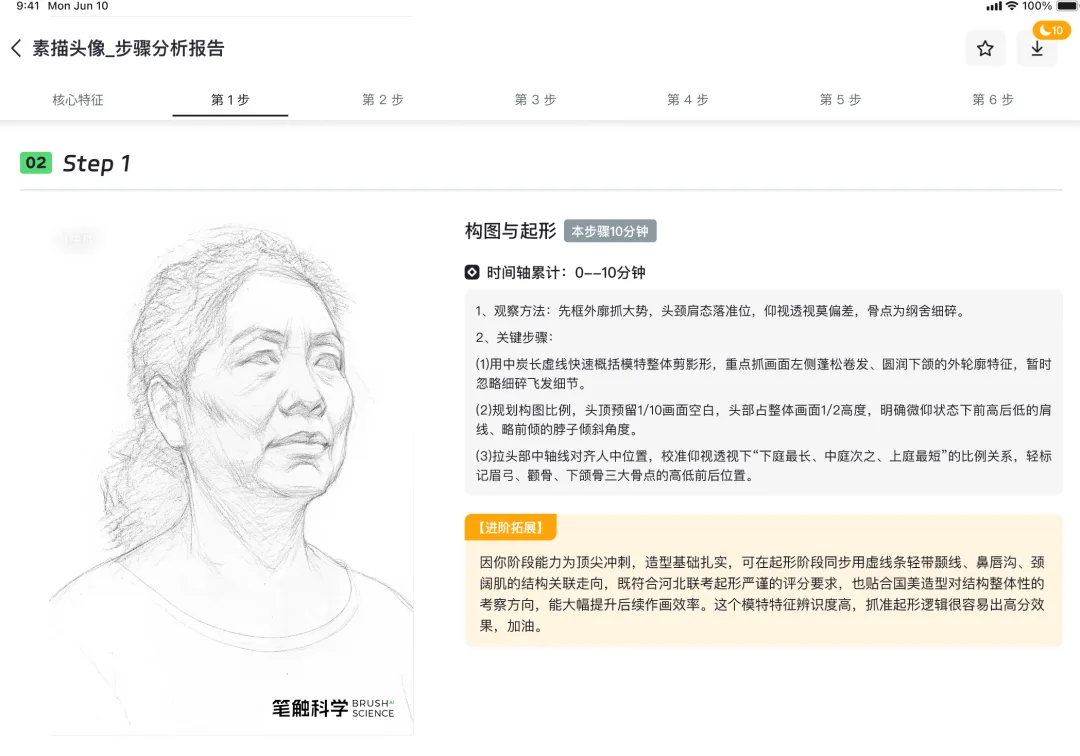Tap the 本步骤10分钟 duration tag
Viewport: 1080px width, 756px height.
[x=610, y=231]
